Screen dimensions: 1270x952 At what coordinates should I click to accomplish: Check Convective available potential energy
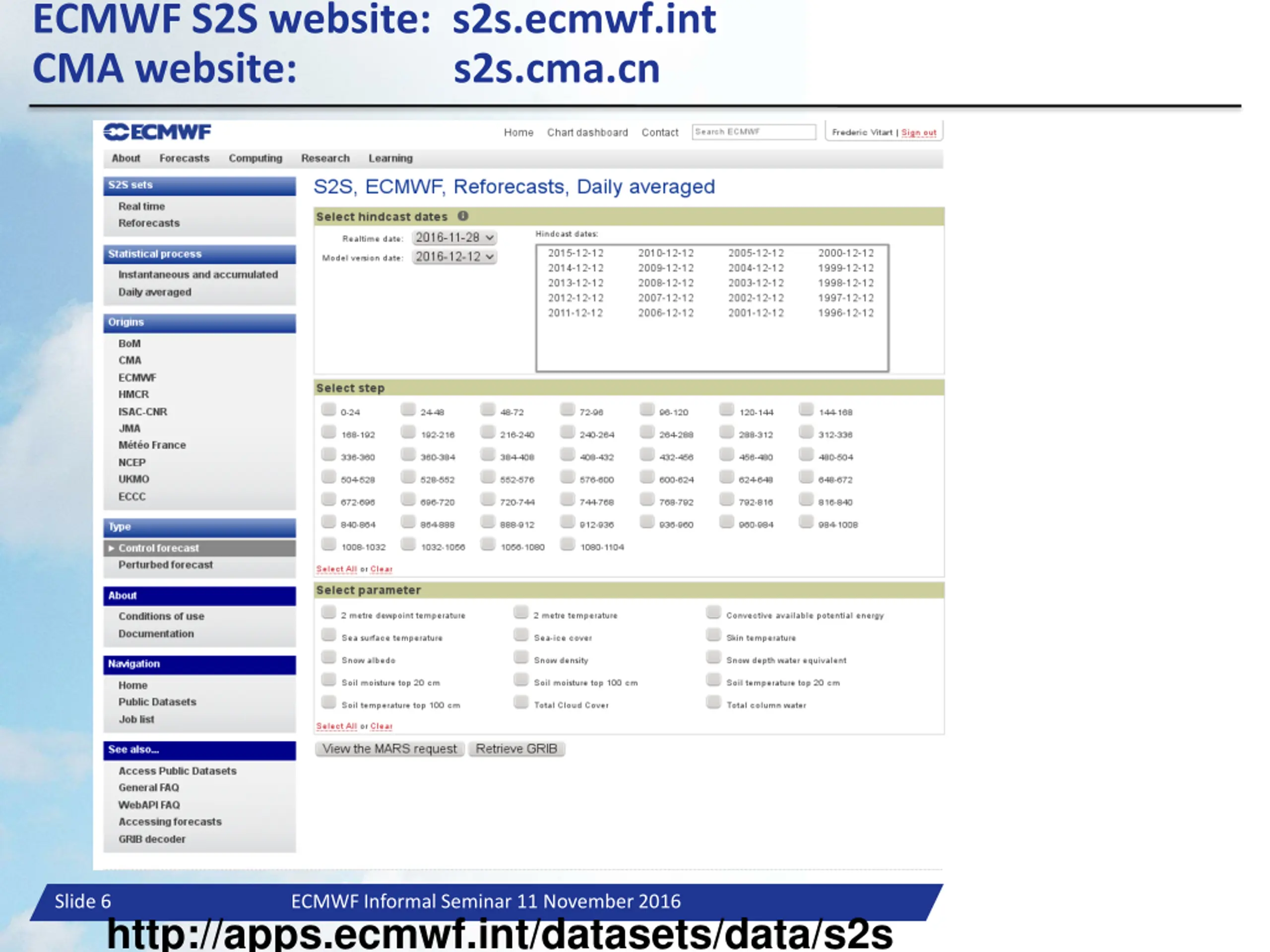[713, 613]
